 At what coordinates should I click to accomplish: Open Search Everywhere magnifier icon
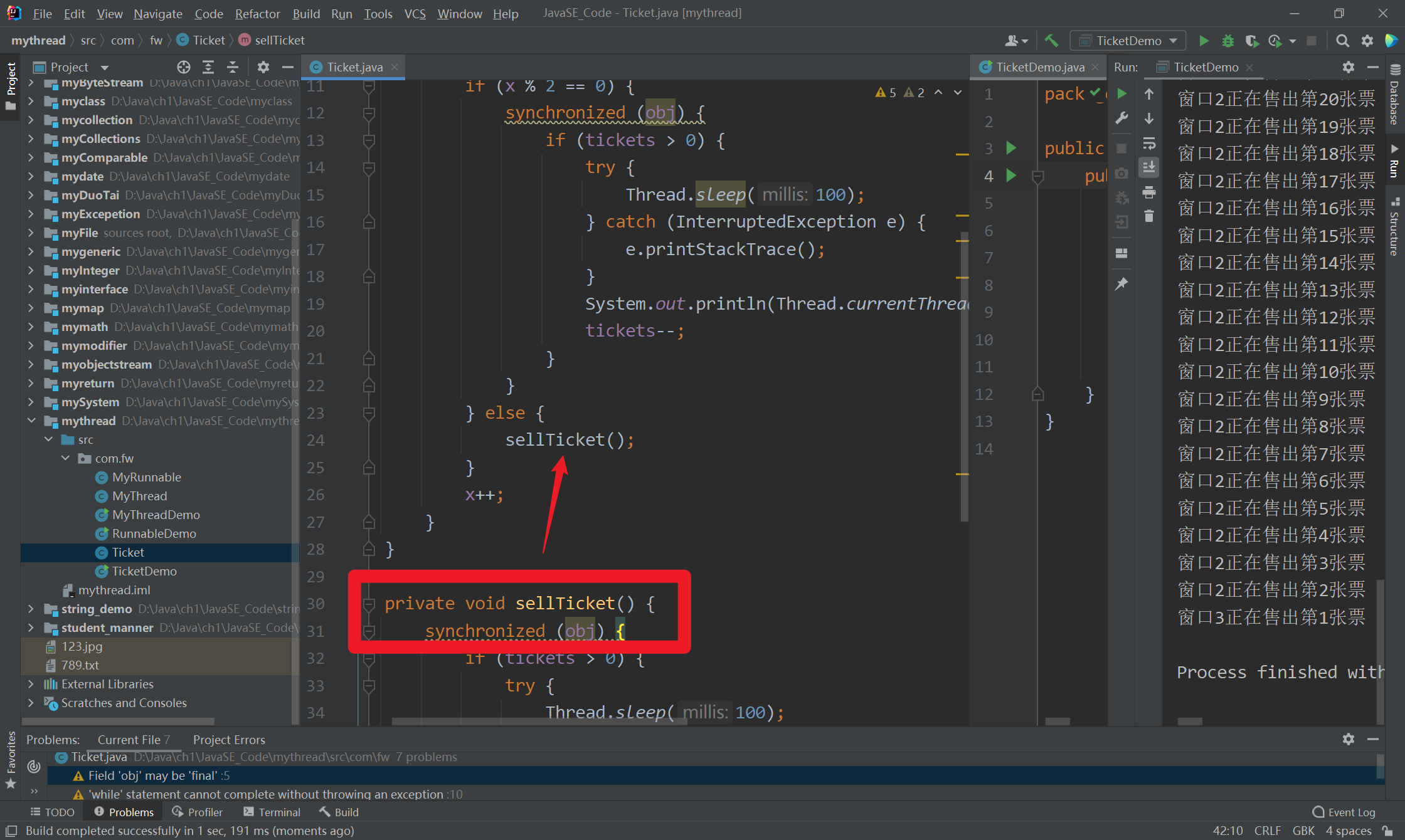pos(1342,41)
